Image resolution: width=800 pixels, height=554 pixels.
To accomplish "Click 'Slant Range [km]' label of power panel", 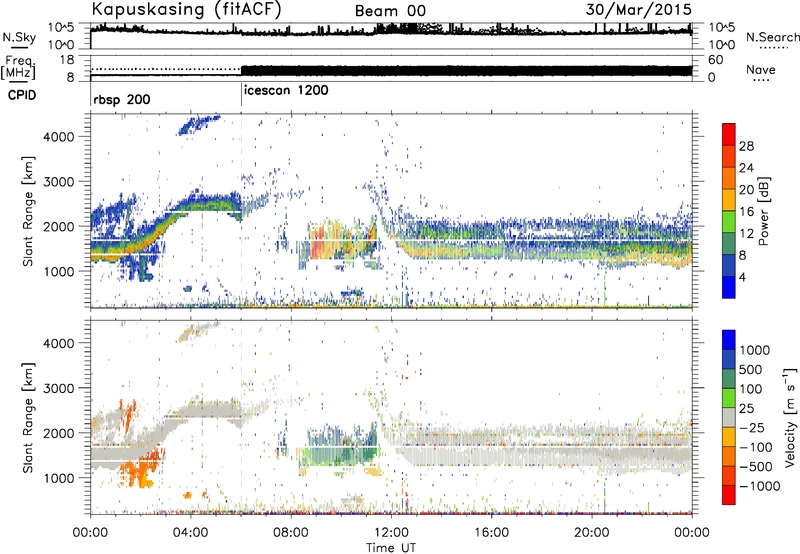I will pos(28,211).
